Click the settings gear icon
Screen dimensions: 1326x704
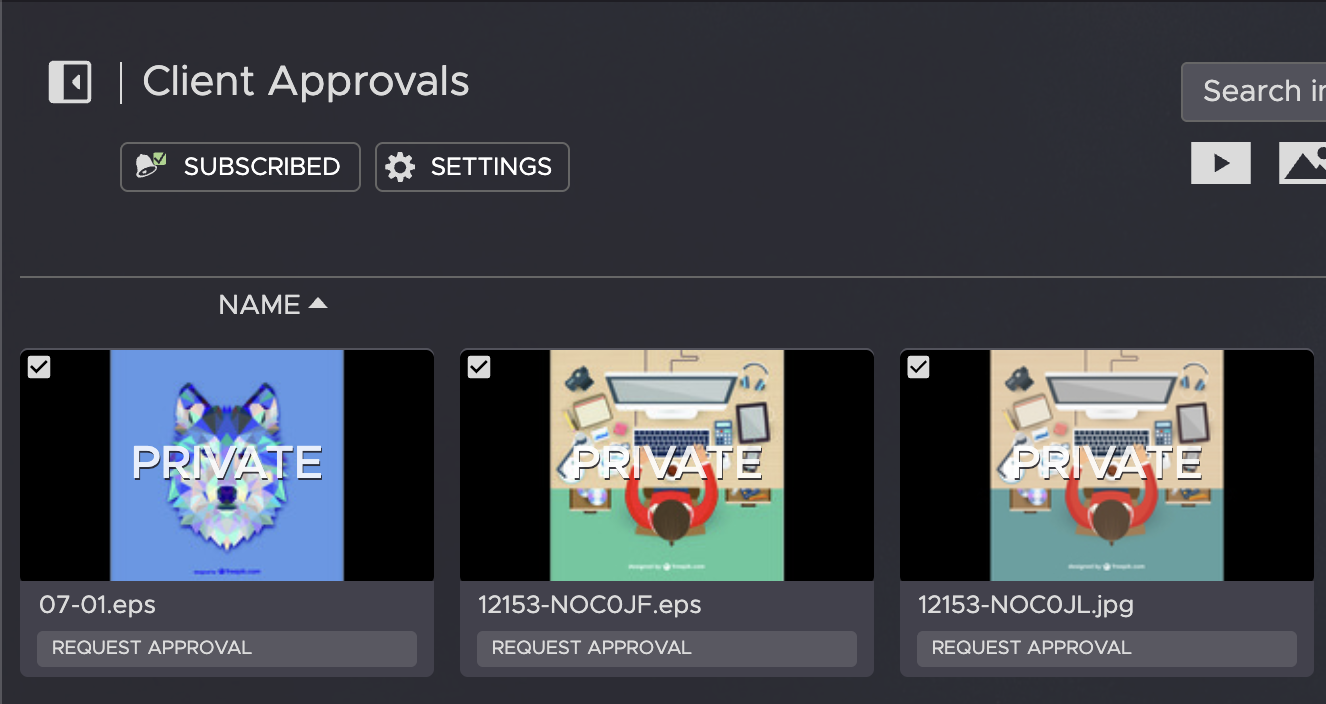point(400,167)
